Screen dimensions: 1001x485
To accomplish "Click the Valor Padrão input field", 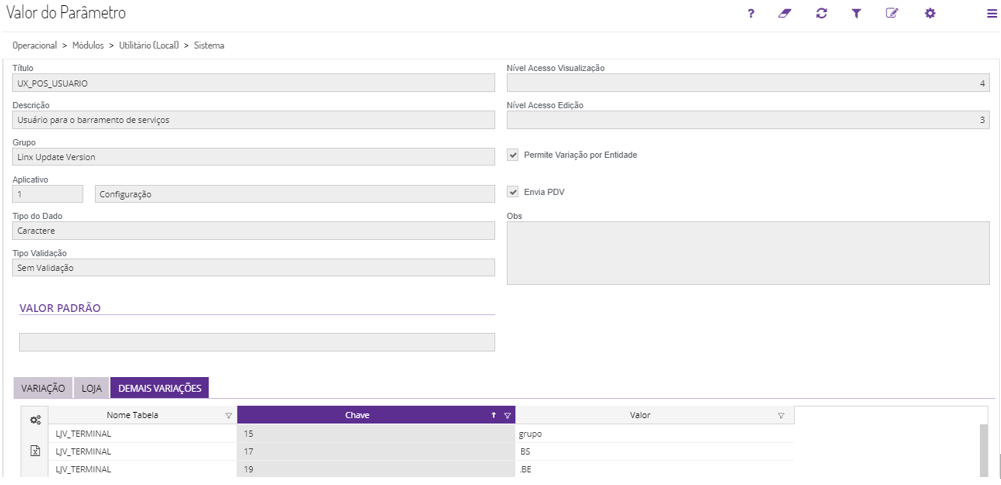I will [x=257, y=342].
